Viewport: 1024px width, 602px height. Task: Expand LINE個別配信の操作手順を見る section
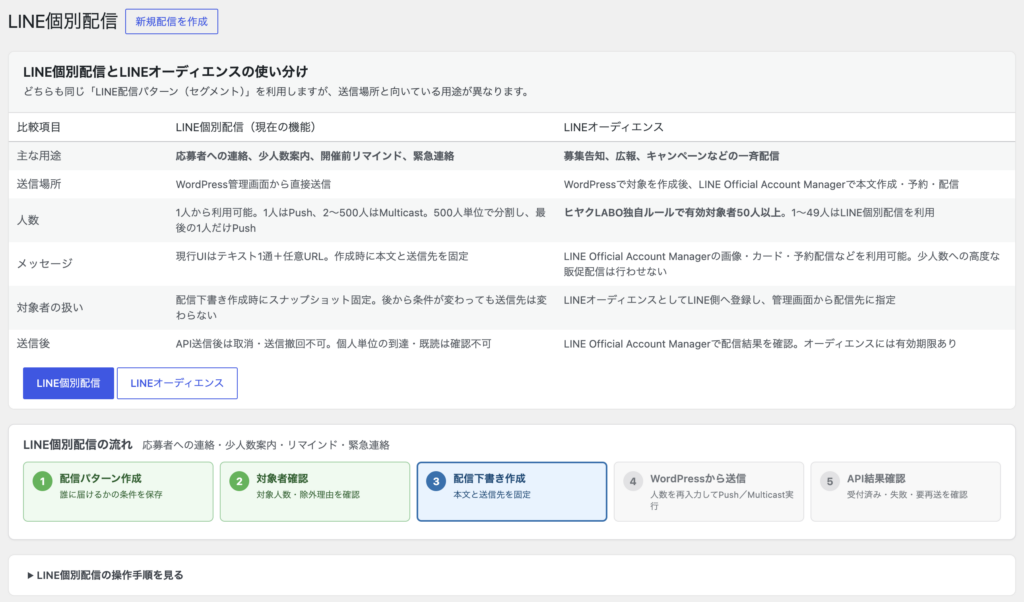105,575
